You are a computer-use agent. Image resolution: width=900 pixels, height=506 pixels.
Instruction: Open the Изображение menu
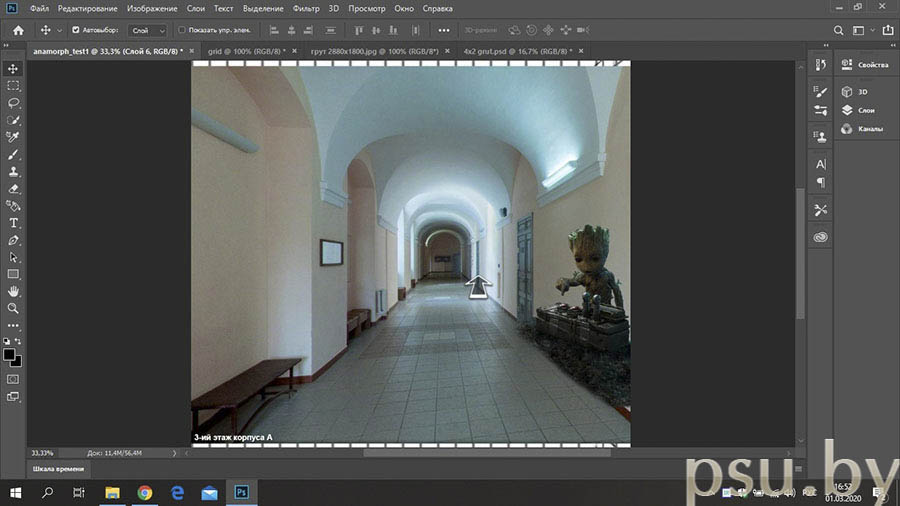(x=152, y=9)
